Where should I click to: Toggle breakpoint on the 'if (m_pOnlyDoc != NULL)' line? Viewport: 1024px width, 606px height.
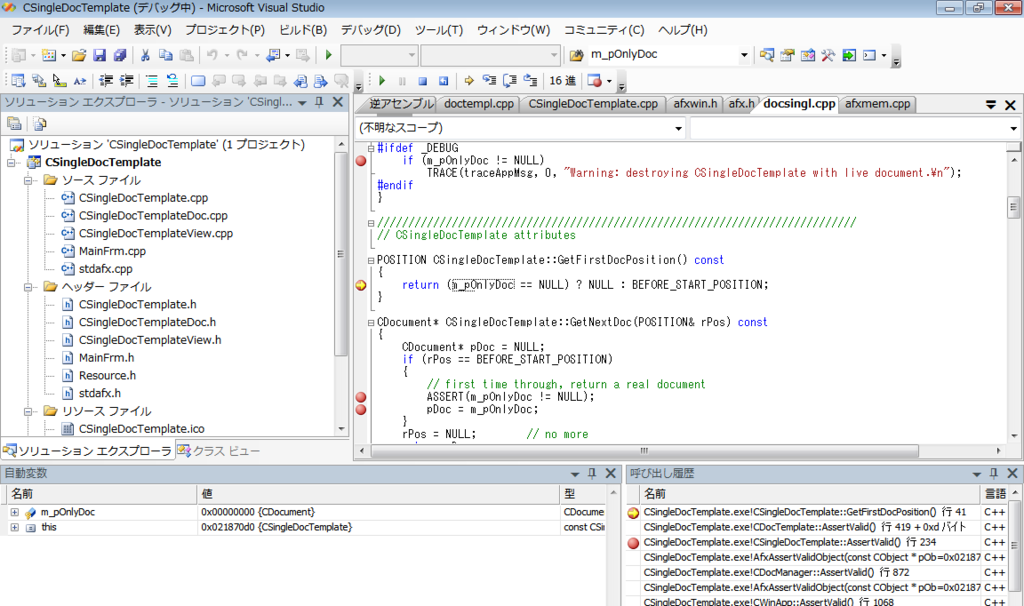(x=360, y=161)
